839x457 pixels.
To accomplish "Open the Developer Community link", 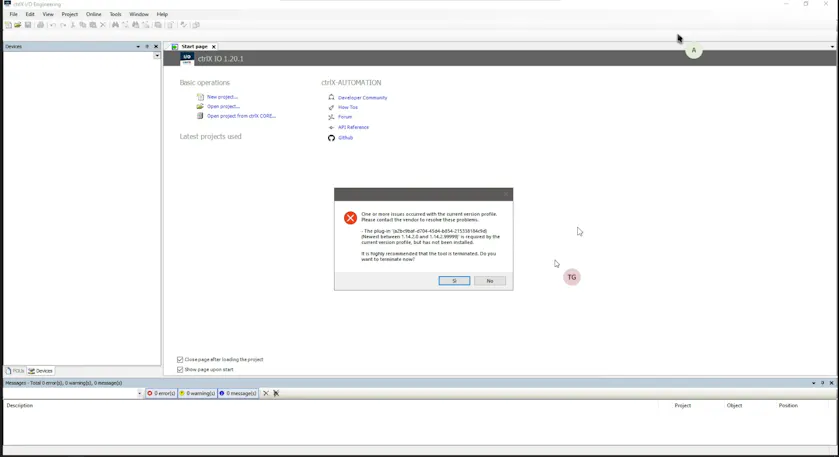I will [x=362, y=98].
